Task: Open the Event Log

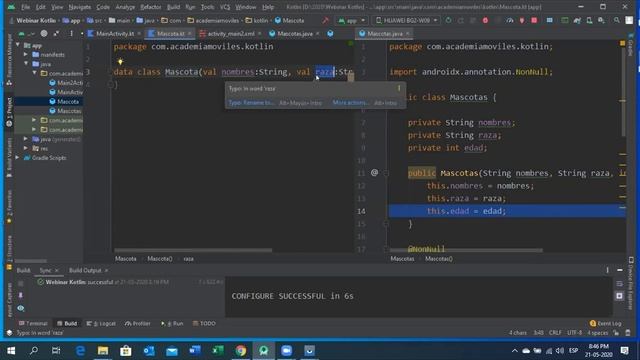Action: (605, 324)
